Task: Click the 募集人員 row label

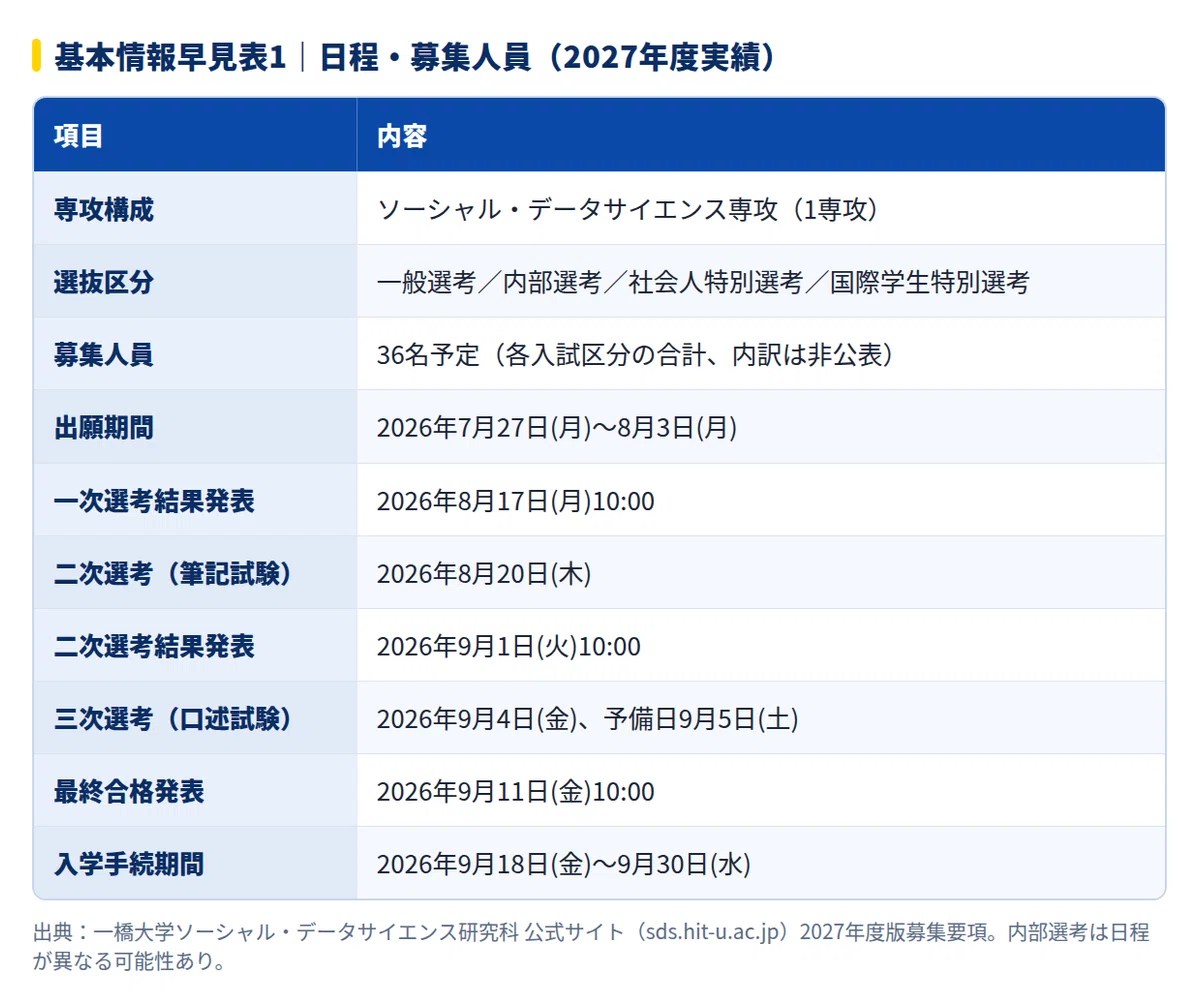Action: [x=195, y=354]
